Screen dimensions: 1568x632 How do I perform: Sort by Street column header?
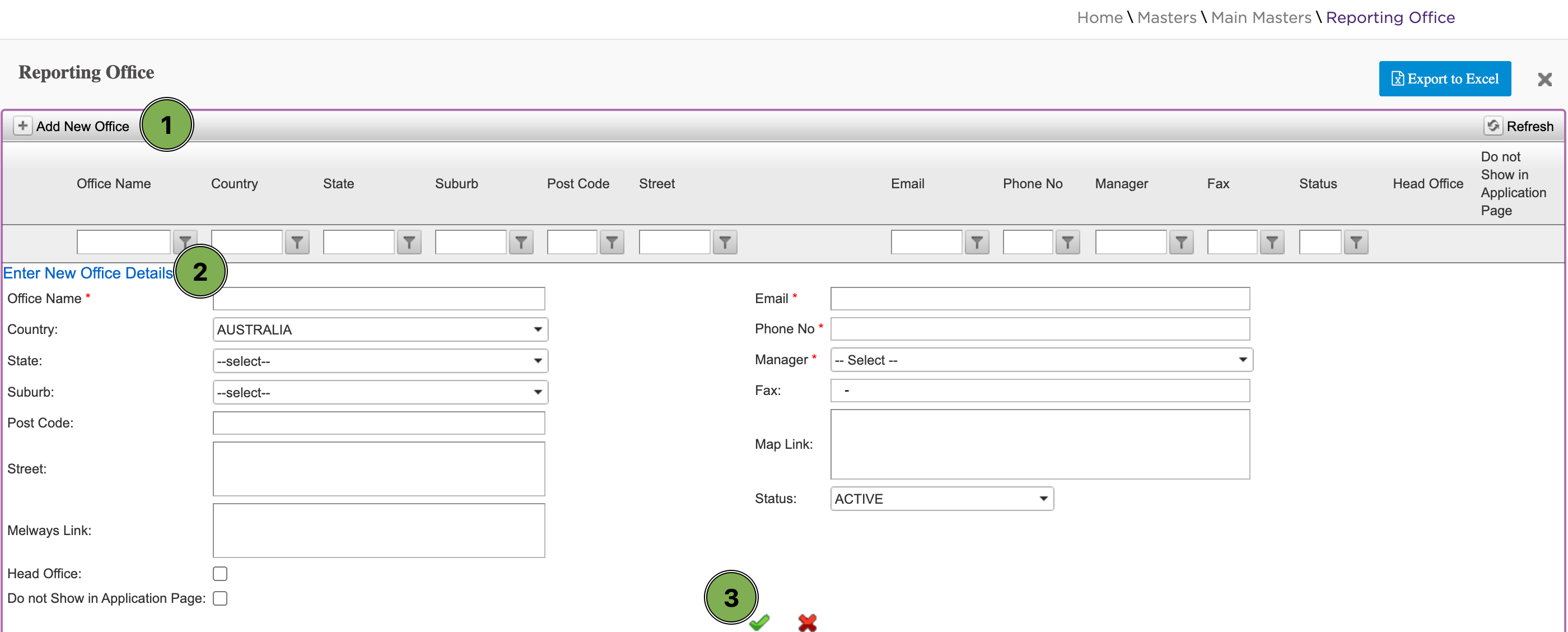[x=657, y=183]
